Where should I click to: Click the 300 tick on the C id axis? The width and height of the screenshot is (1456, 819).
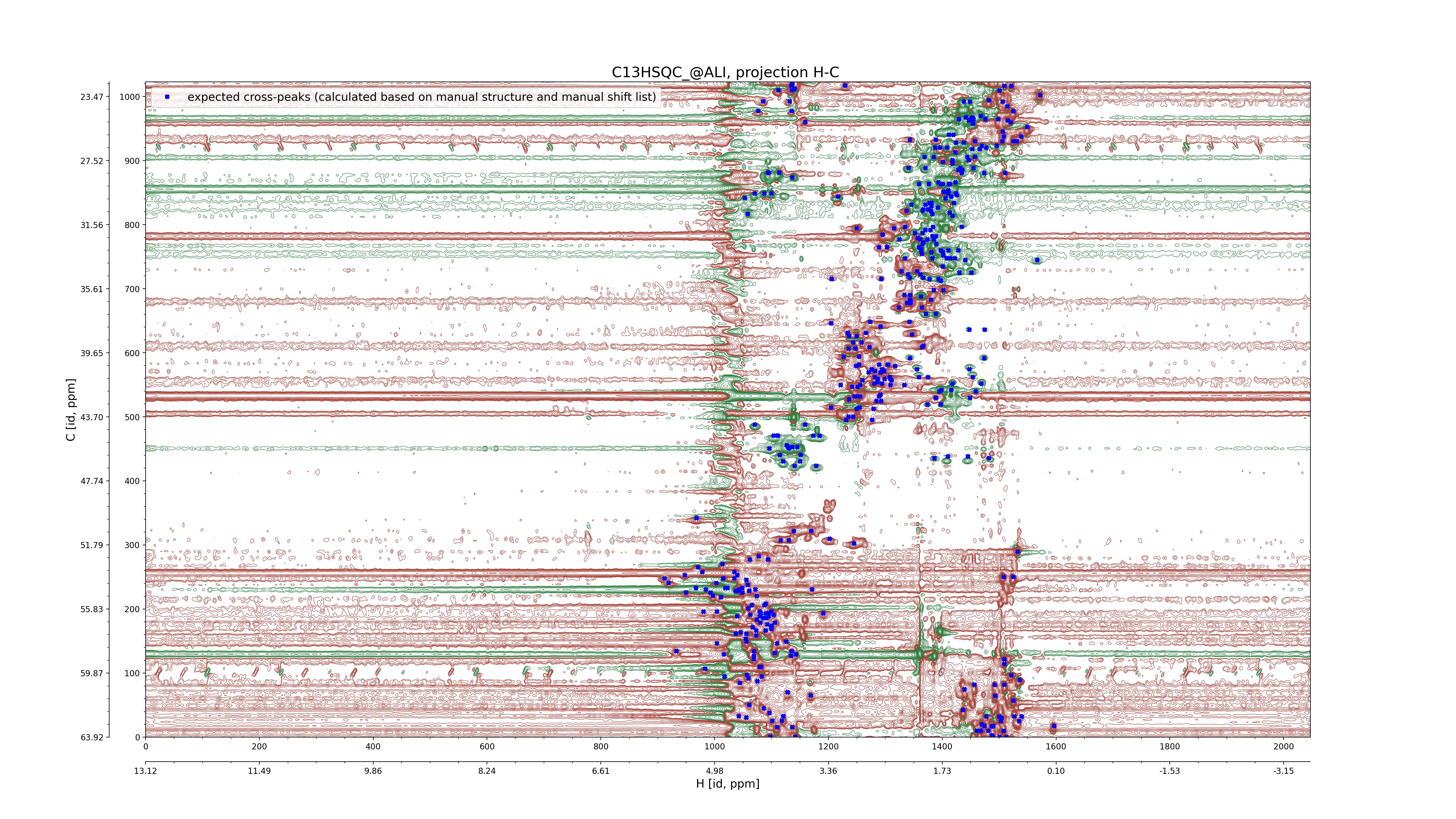point(132,546)
